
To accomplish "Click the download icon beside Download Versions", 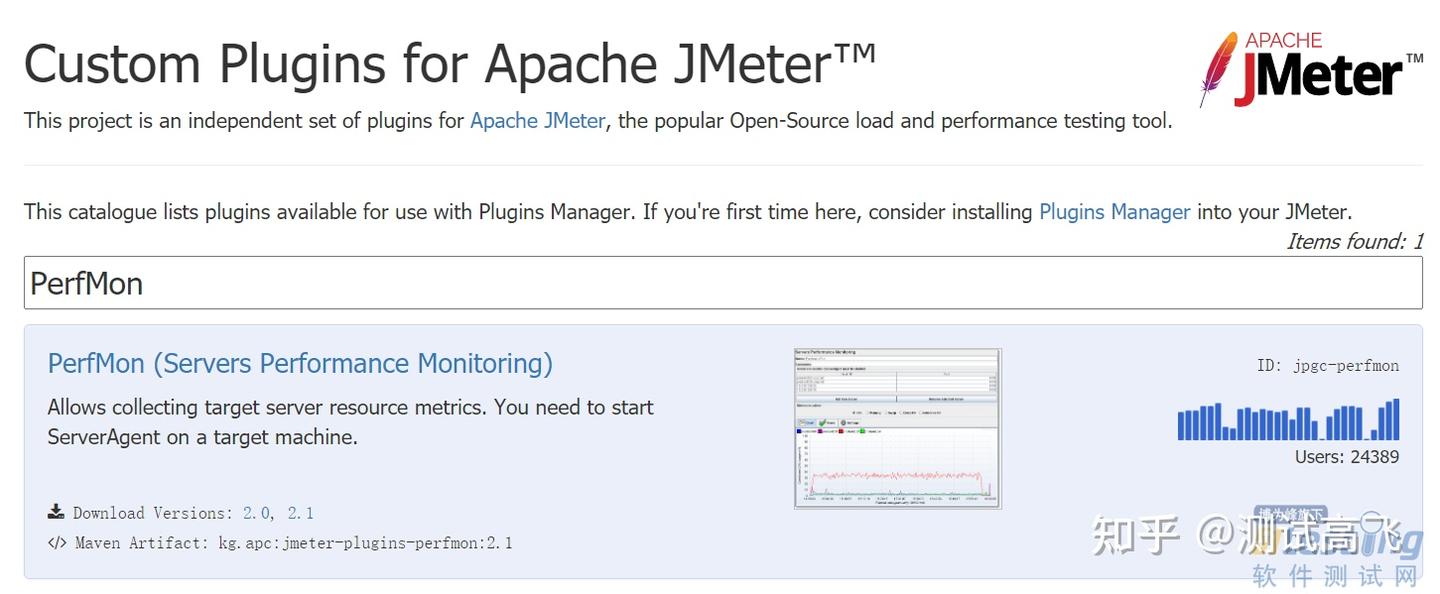I will click(56, 512).
